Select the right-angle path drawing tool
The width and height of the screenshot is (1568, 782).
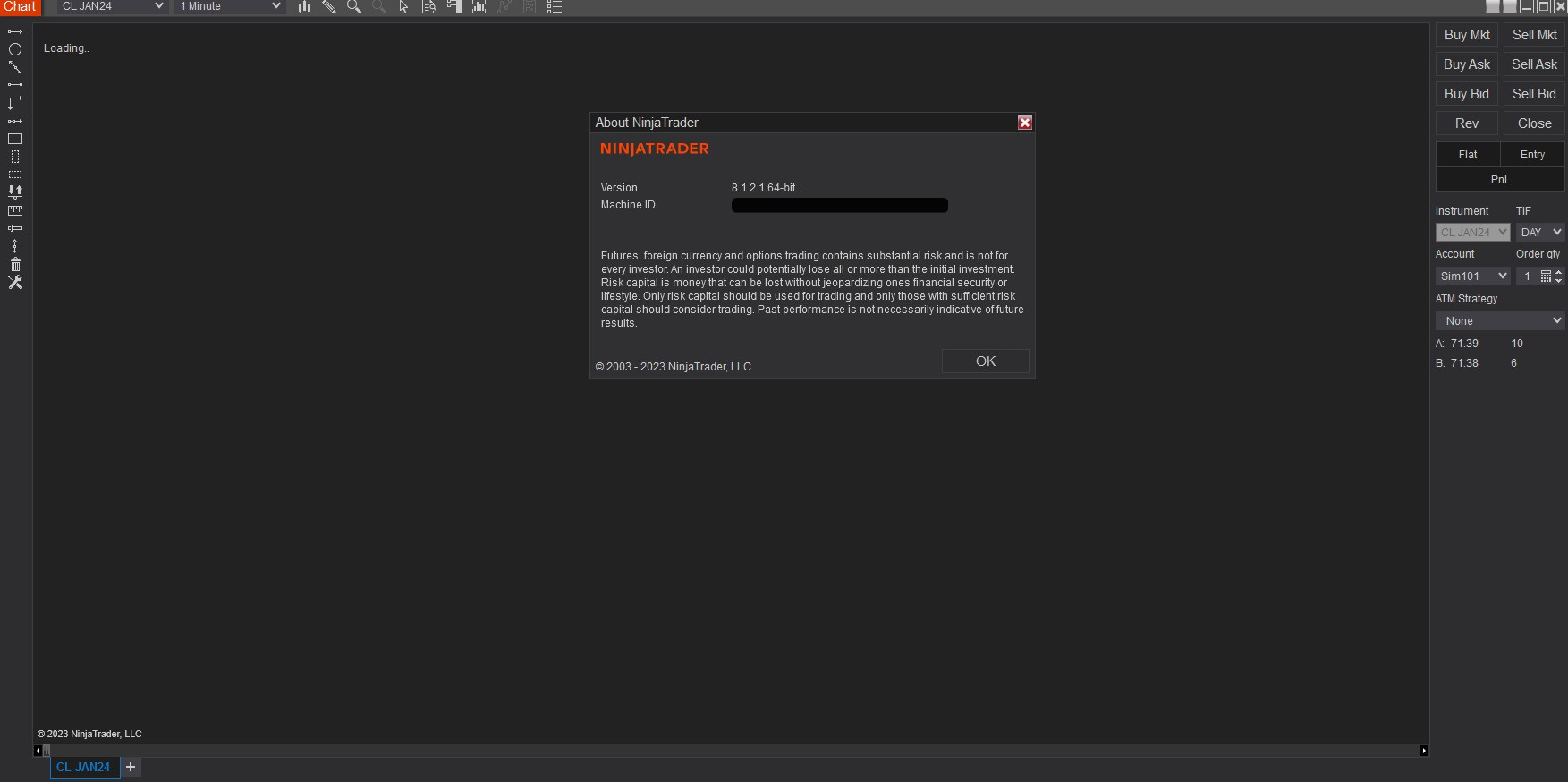(15, 103)
